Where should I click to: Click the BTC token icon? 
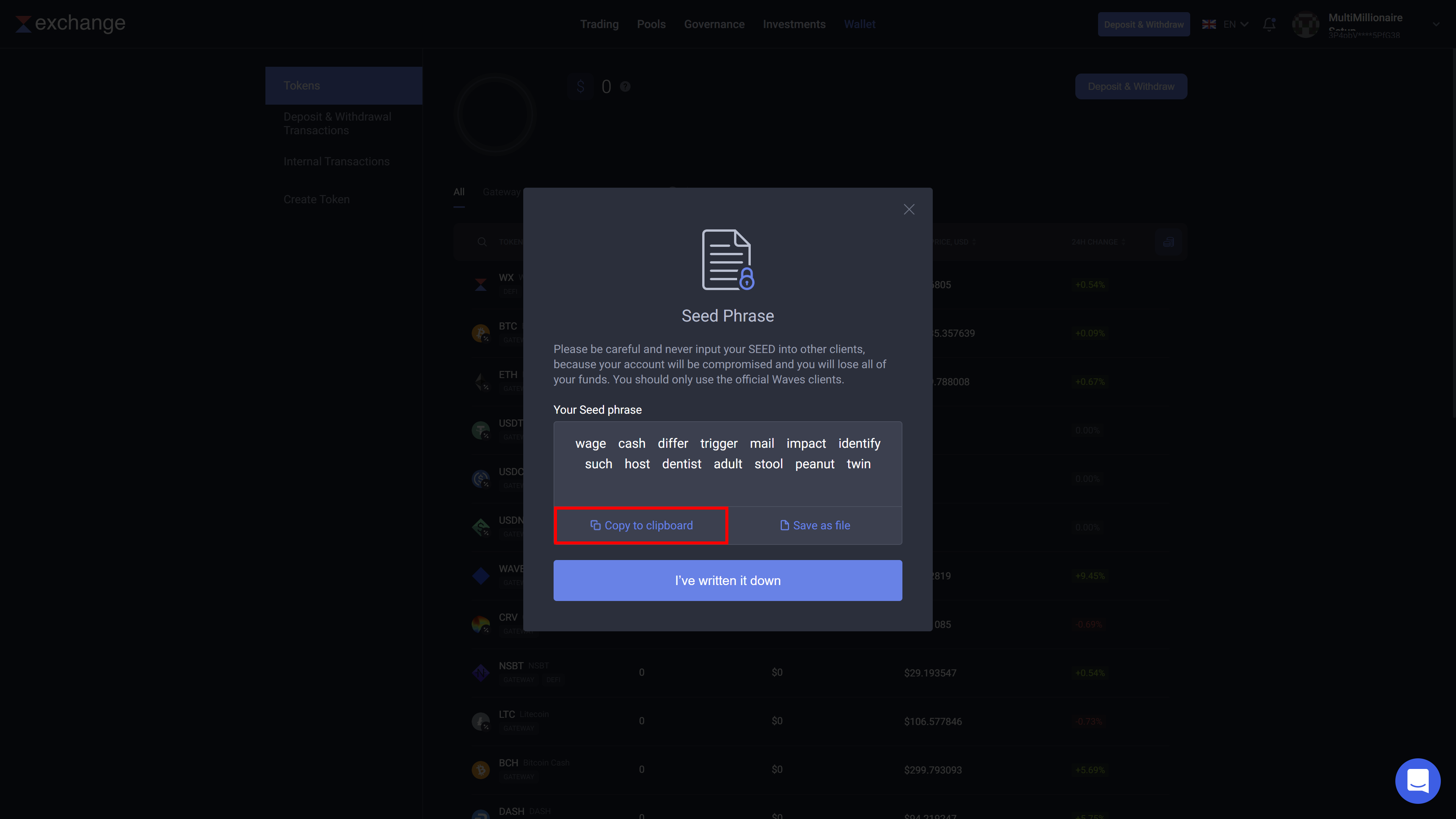[480, 333]
